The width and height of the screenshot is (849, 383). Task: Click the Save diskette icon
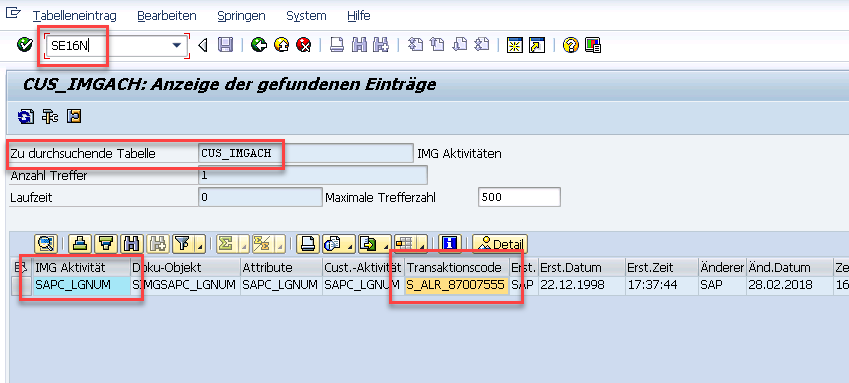(x=225, y=45)
